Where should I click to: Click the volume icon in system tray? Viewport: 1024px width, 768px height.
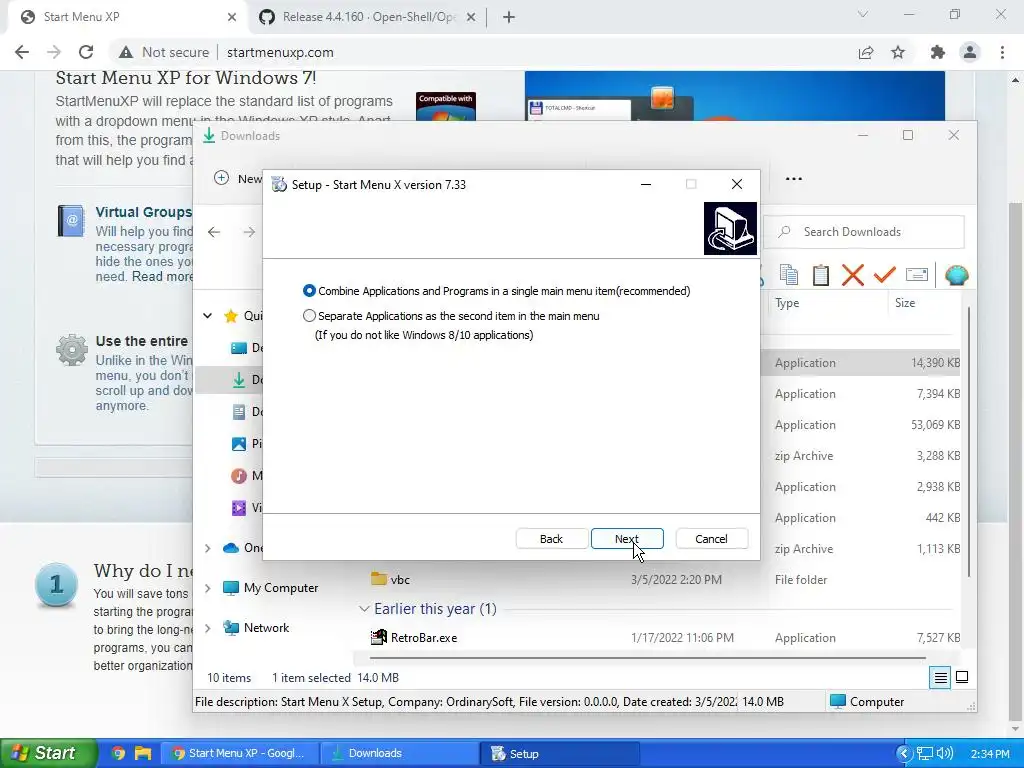tap(944, 753)
